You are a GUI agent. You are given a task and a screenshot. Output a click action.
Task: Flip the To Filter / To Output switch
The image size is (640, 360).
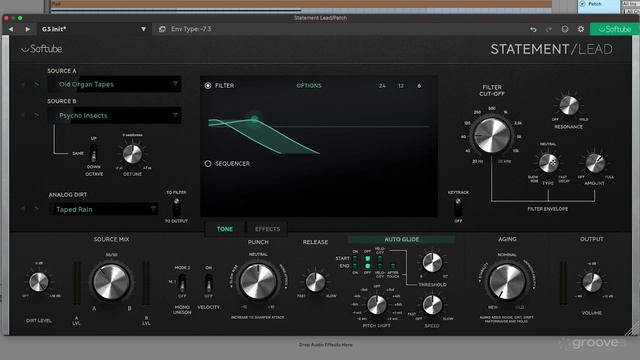click(x=176, y=207)
